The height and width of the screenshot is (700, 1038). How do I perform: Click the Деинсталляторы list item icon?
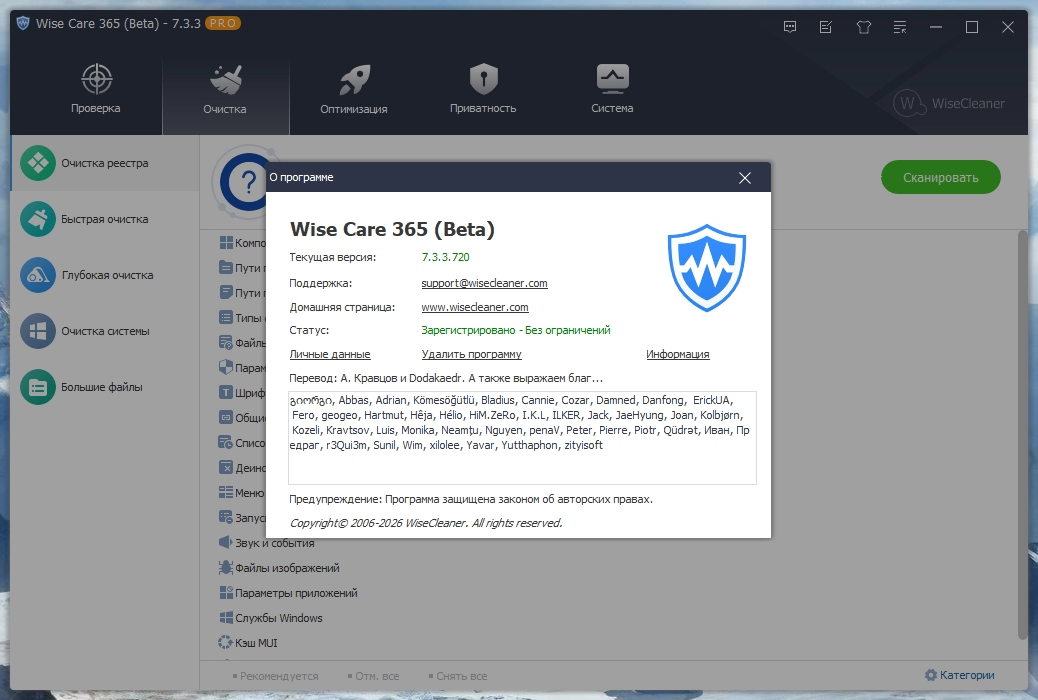tap(225, 468)
